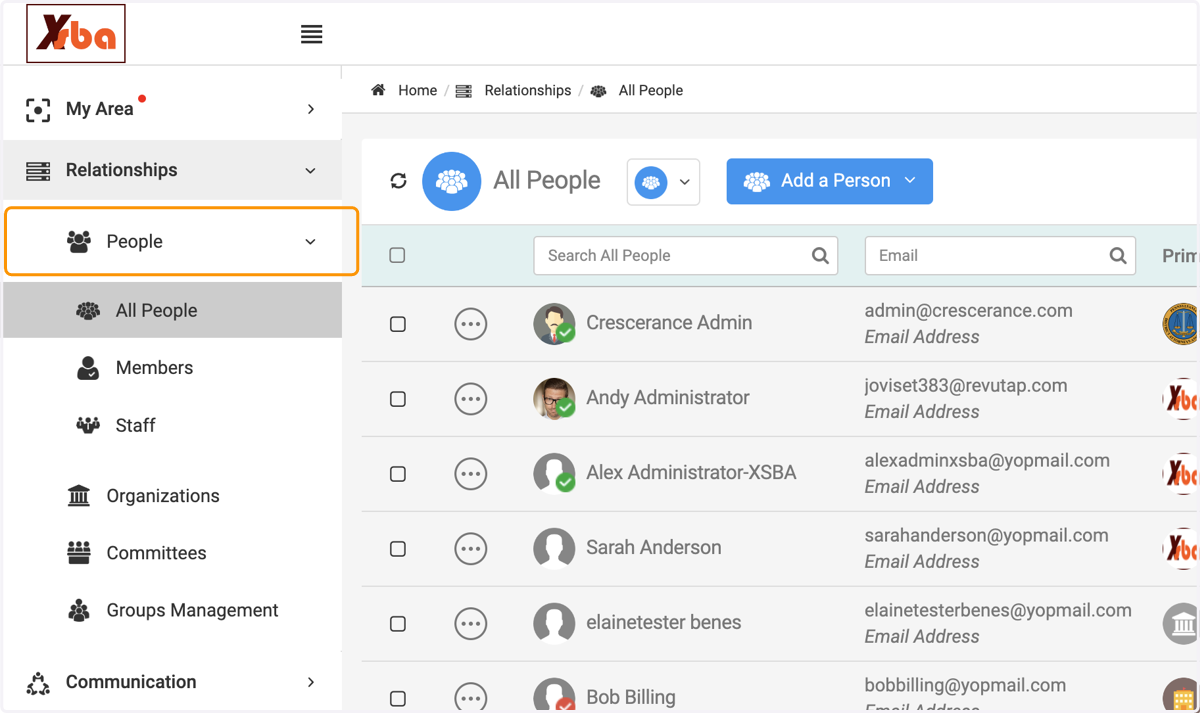Click the Relationships list icon in sidebar
This screenshot has height=713, width=1200.
tap(38, 170)
